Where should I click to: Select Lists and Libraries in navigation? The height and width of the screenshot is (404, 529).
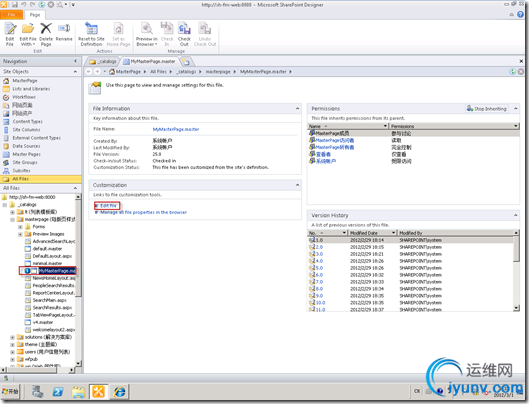[31, 89]
